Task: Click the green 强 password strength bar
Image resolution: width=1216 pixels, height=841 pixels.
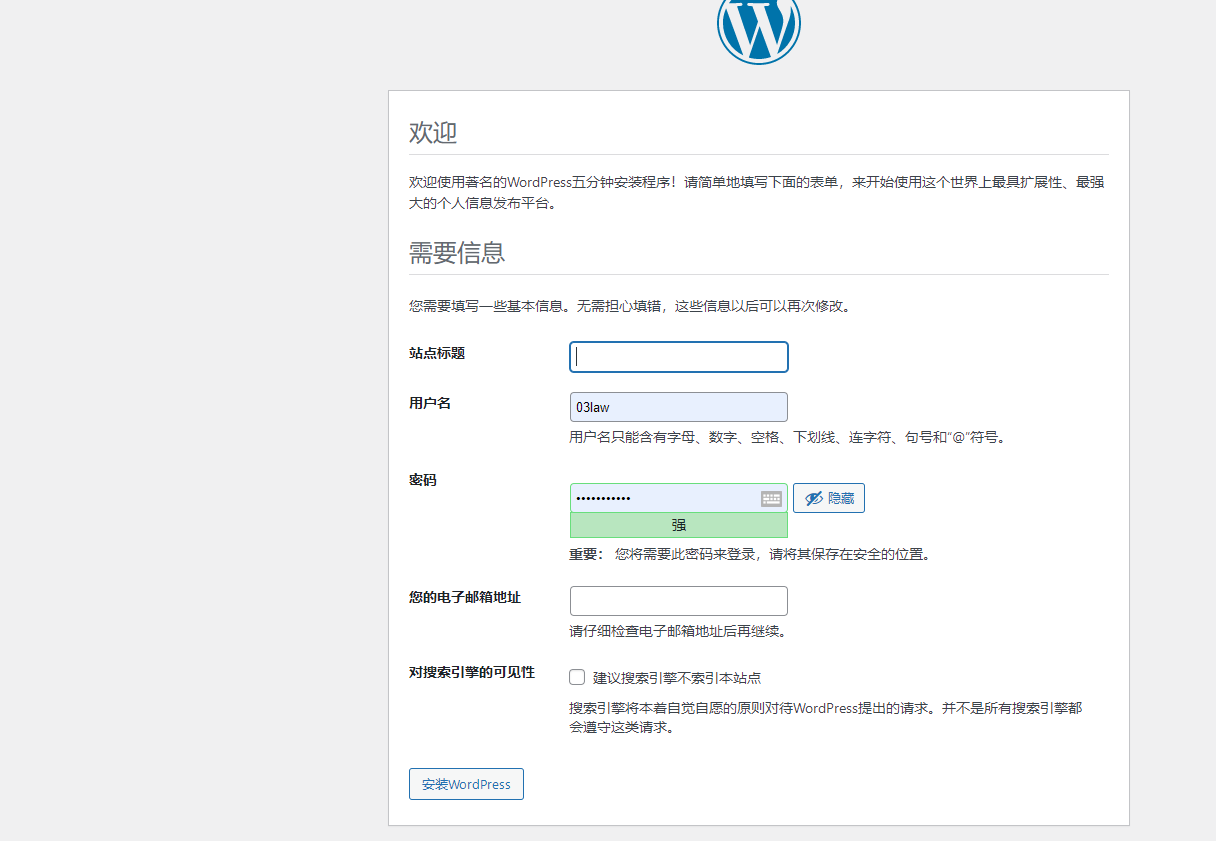Action: pos(679,525)
